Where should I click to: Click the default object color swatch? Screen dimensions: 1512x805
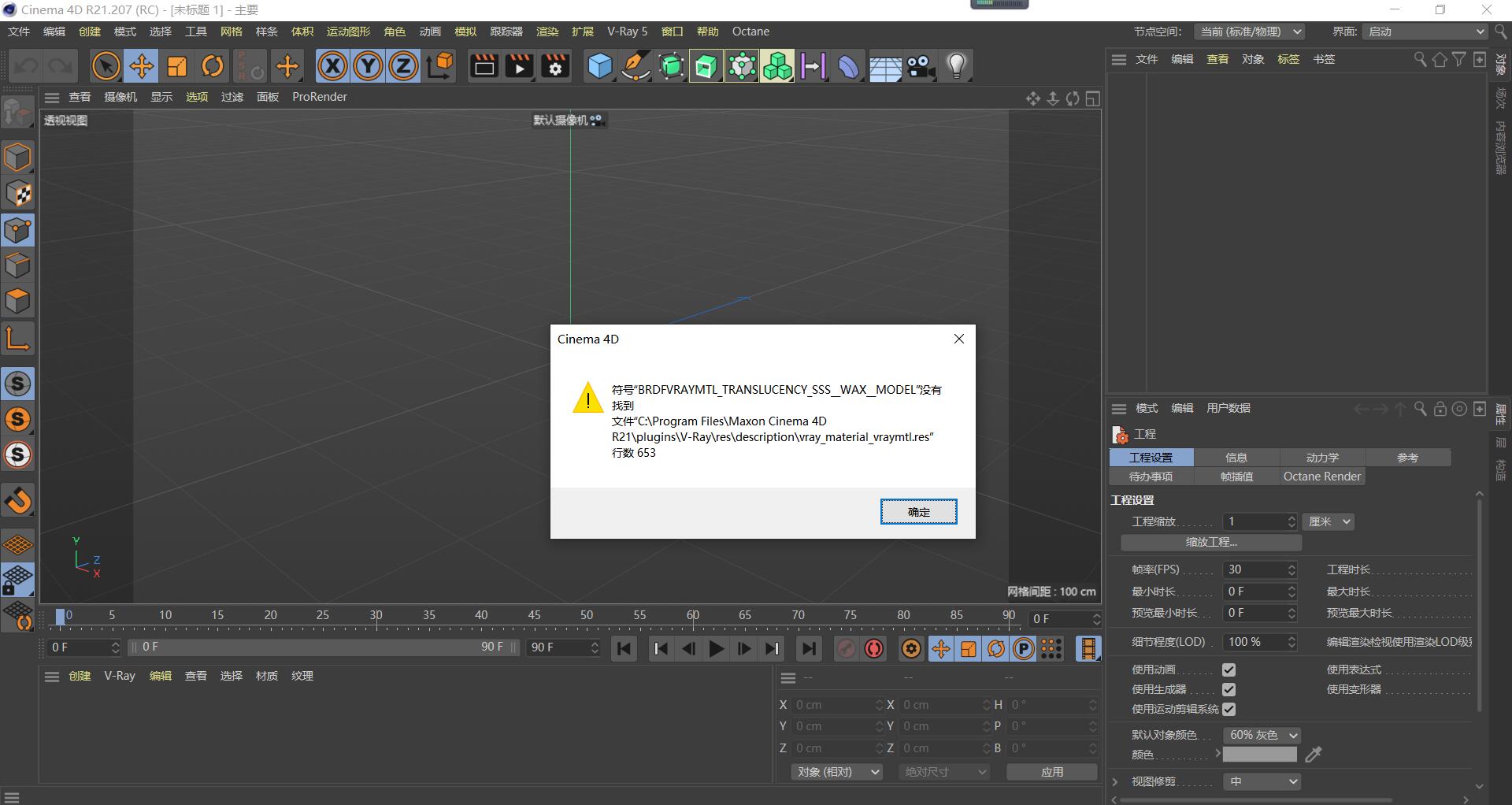point(1259,755)
